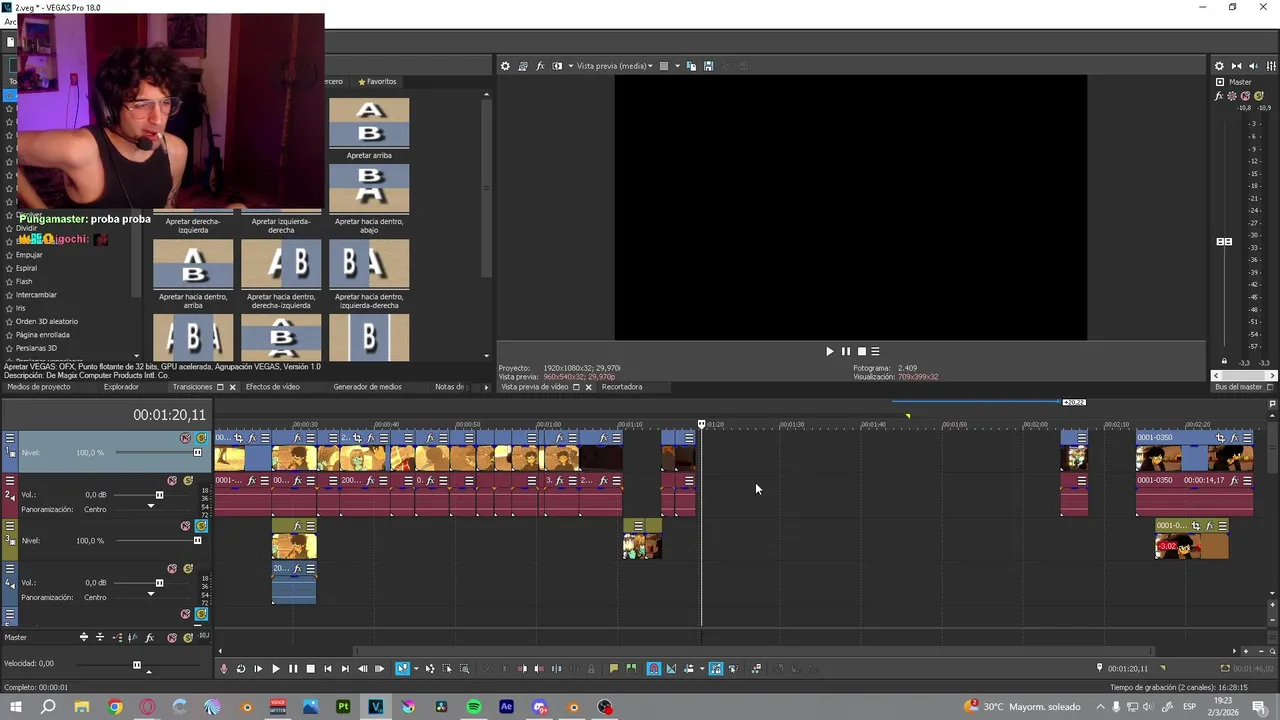
Task: Select the Envelope edit tool
Action: tap(430, 669)
